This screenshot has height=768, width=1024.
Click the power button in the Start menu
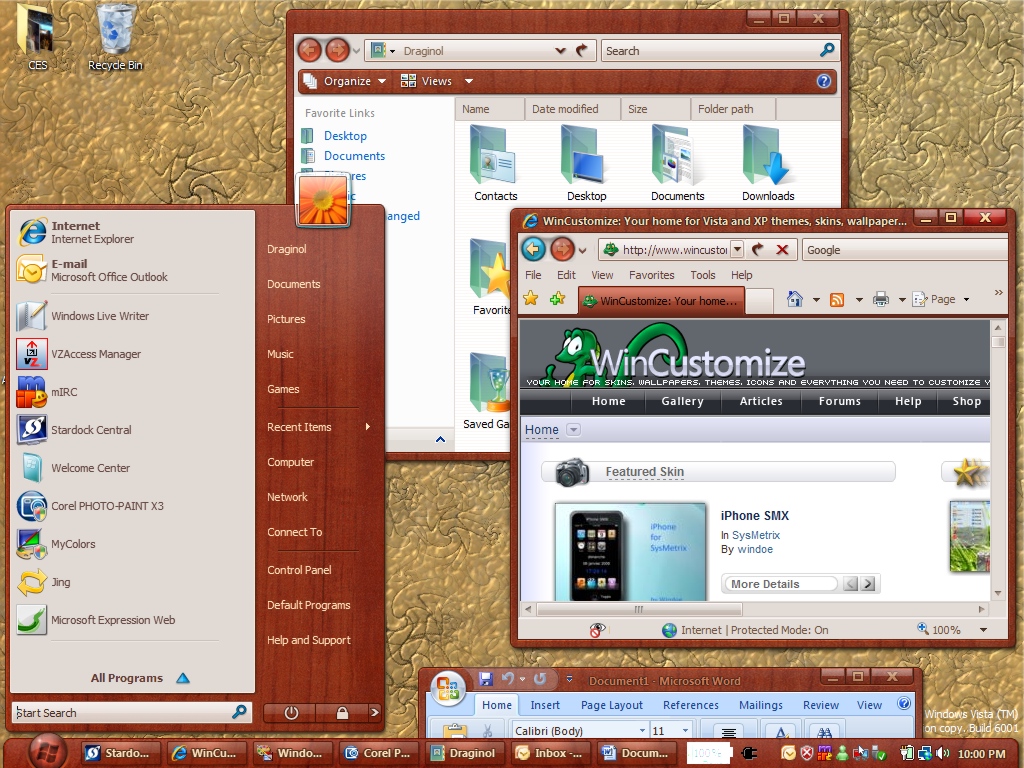click(x=291, y=712)
